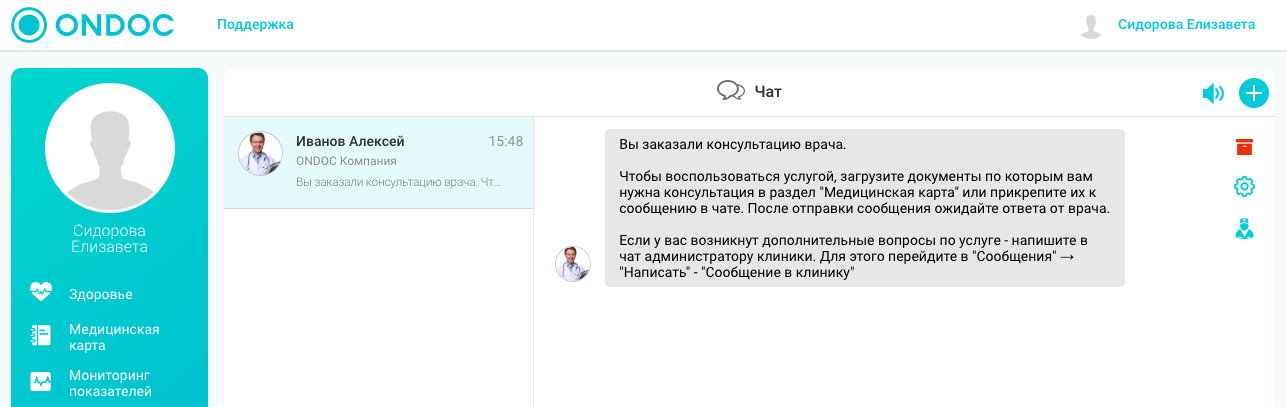Viewport: 1287px width, 407px height.
Task: Click the Сидорова Елизавета name under the sidebar avatar
Action: pyautogui.click(x=110, y=239)
